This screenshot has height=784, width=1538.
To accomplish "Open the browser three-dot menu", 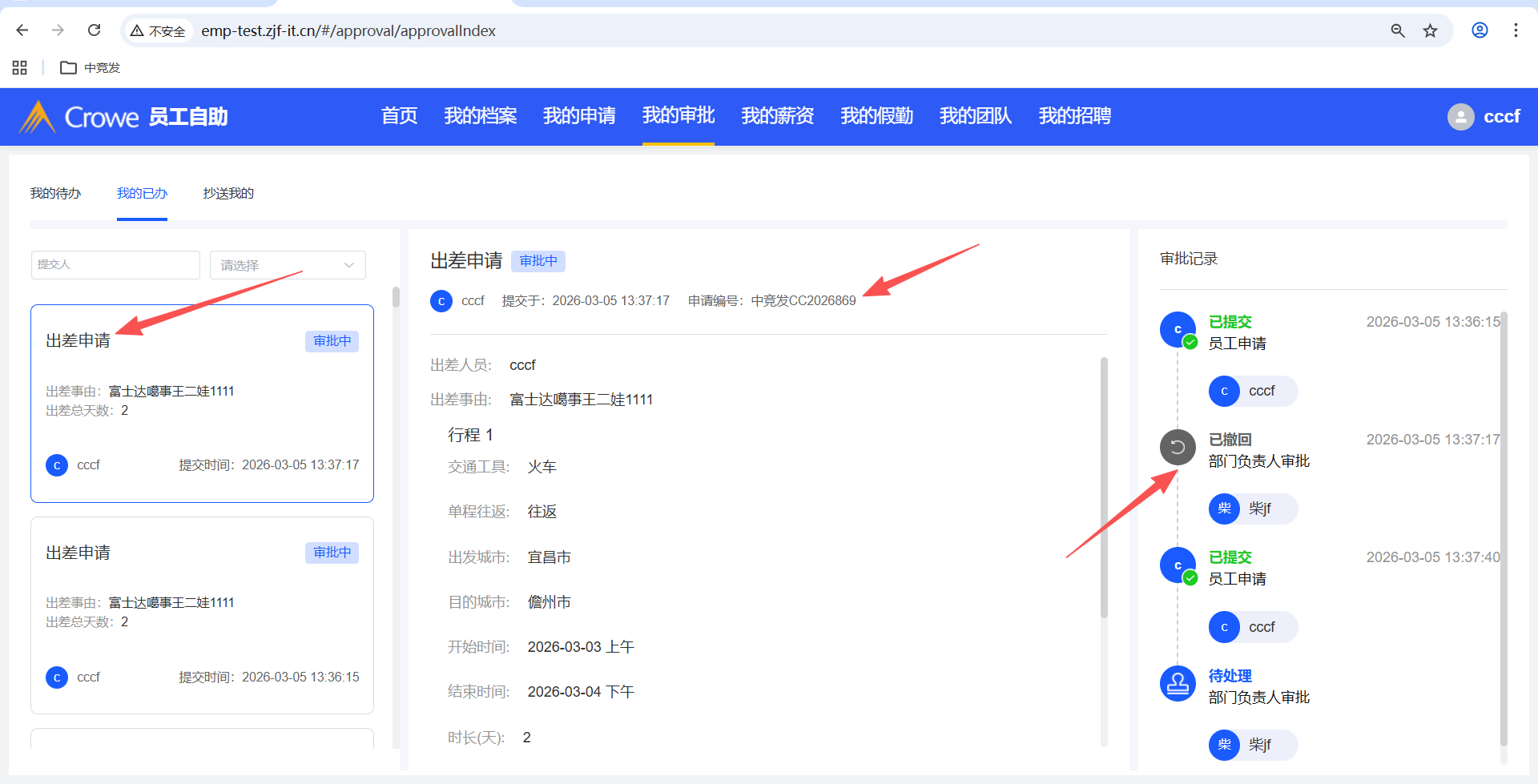I will [x=1515, y=30].
